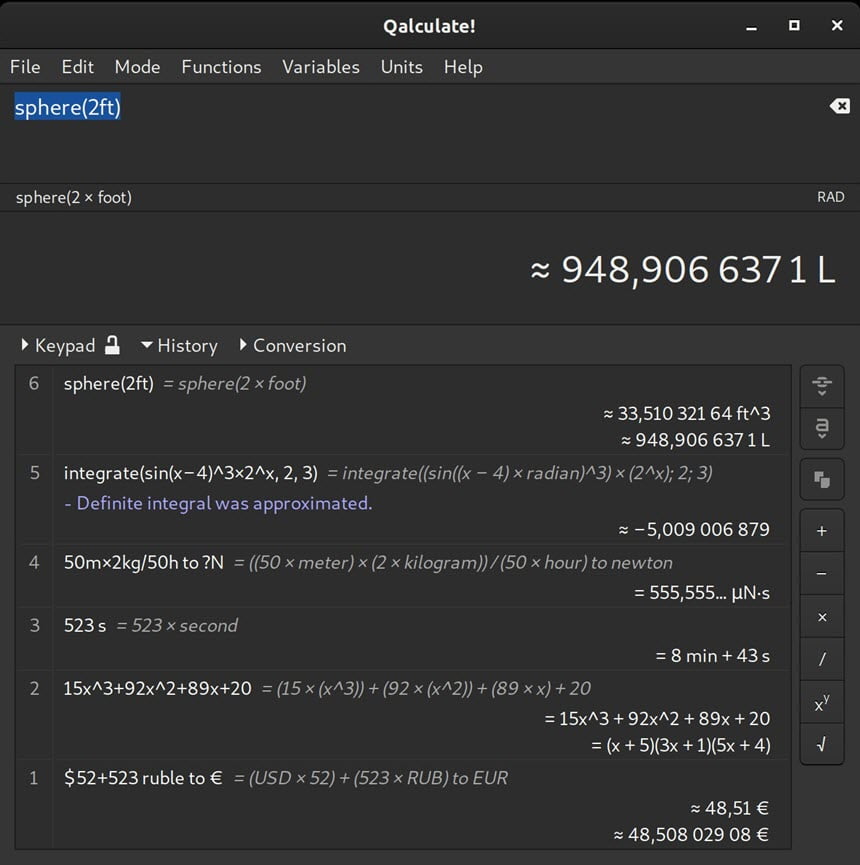Select result ≈ 33,510 321 64 ft^3
The width and height of the screenshot is (860, 865).
point(686,414)
